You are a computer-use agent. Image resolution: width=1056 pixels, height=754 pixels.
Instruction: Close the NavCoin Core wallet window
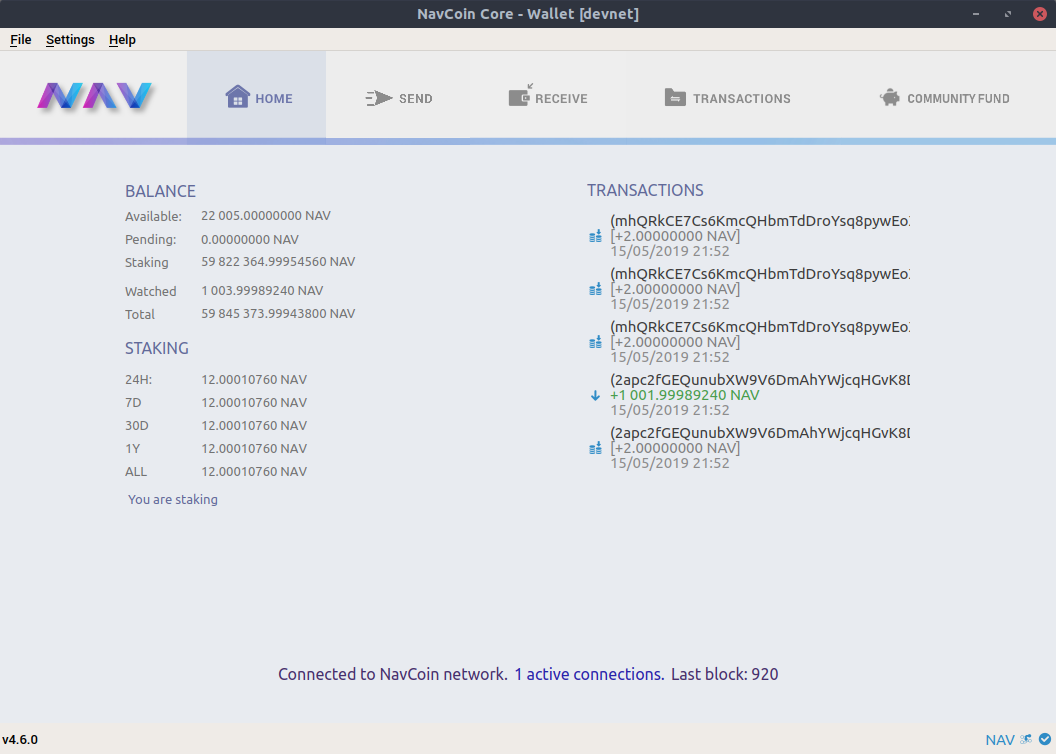pyautogui.click(x=1039, y=13)
